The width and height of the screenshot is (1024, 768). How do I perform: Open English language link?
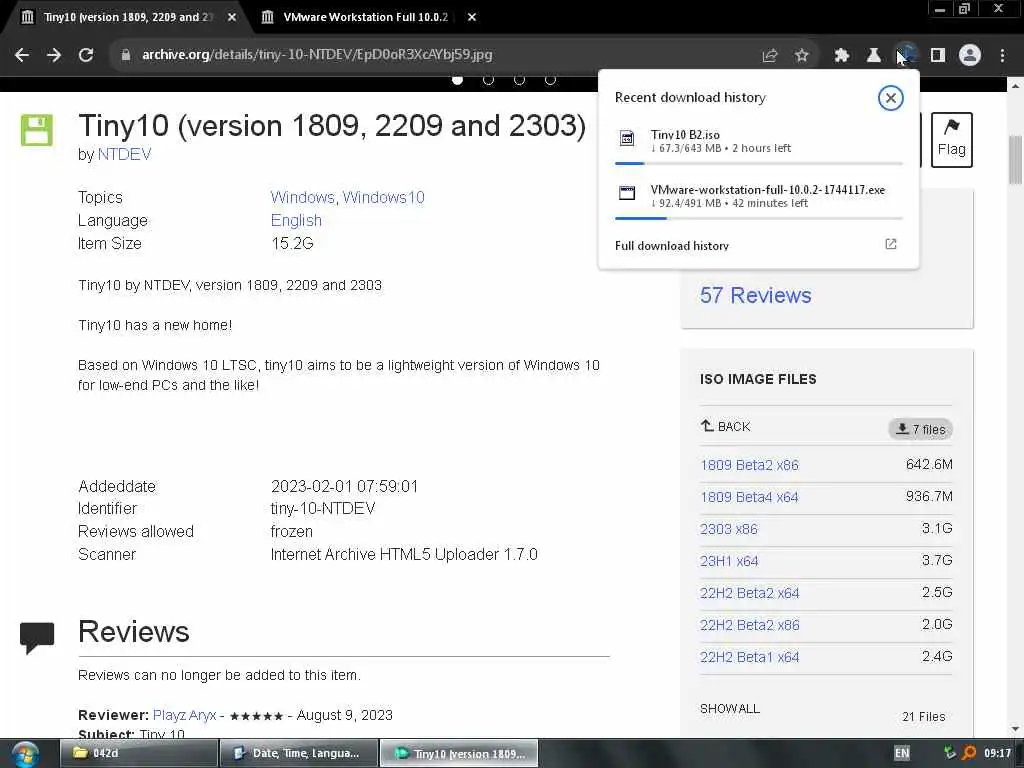[x=296, y=221]
